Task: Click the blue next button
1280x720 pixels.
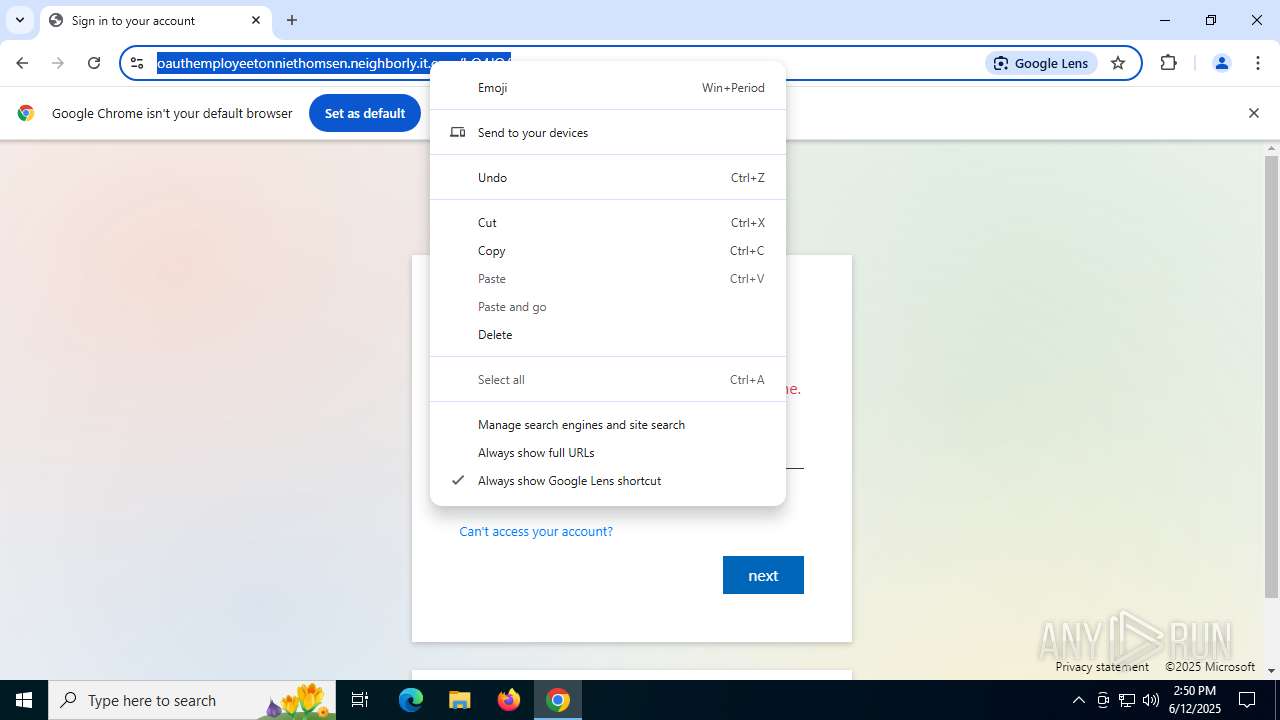Action: click(763, 575)
